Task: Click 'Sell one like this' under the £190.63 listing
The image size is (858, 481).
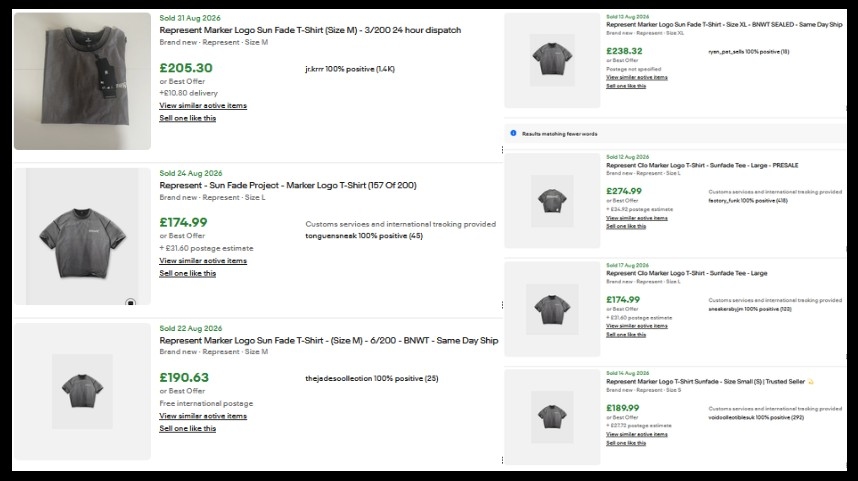Action: [x=188, y=429]
